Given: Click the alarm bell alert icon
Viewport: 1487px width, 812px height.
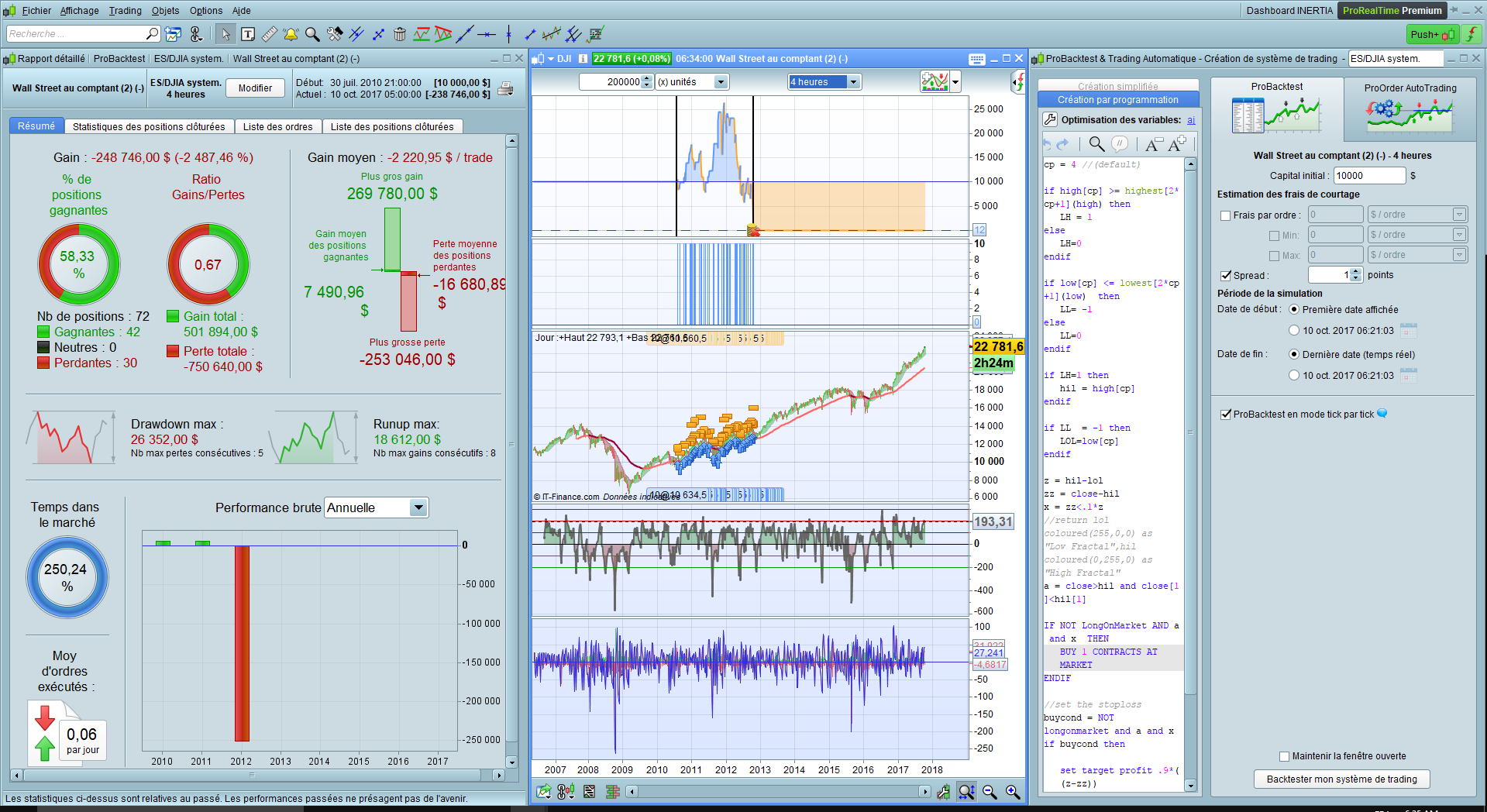Looking at the screenshot, I should point(291,34).
